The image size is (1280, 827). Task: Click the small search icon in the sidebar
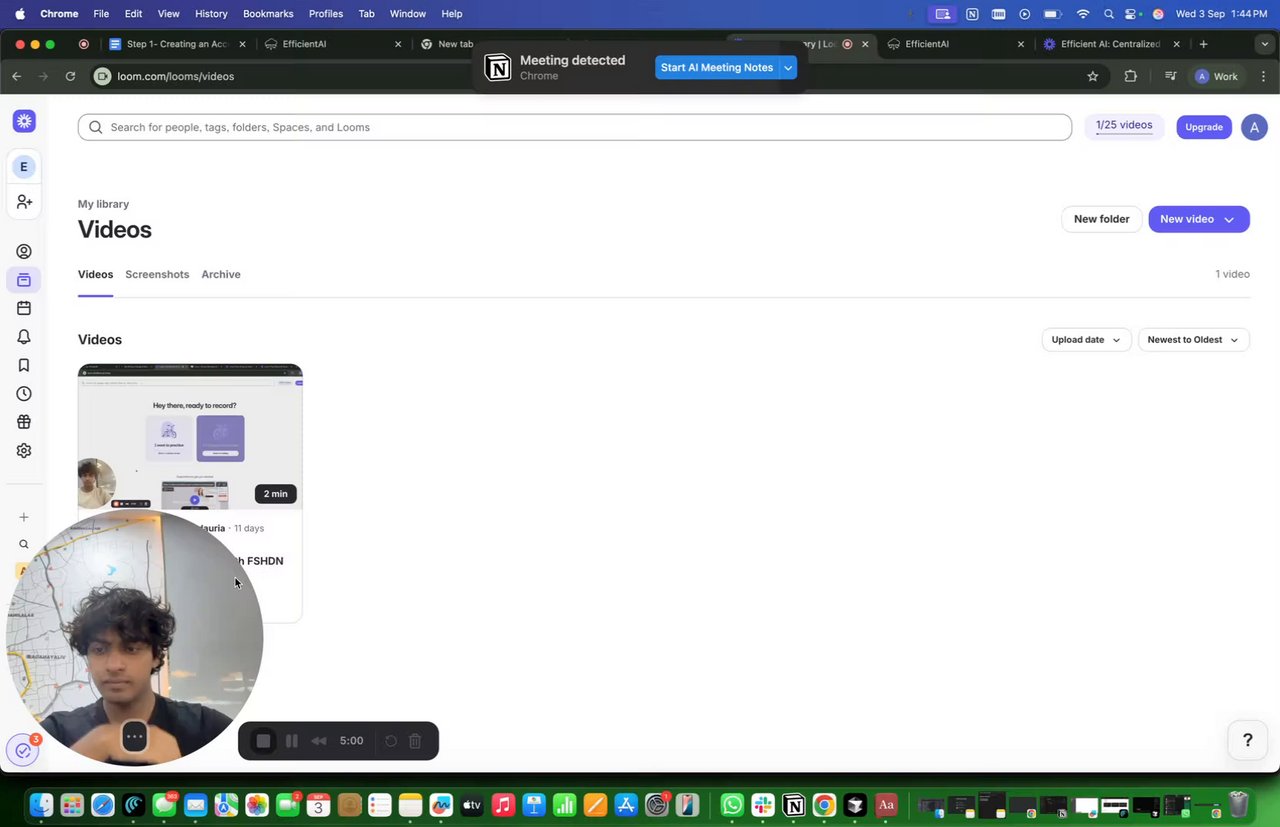24,545
